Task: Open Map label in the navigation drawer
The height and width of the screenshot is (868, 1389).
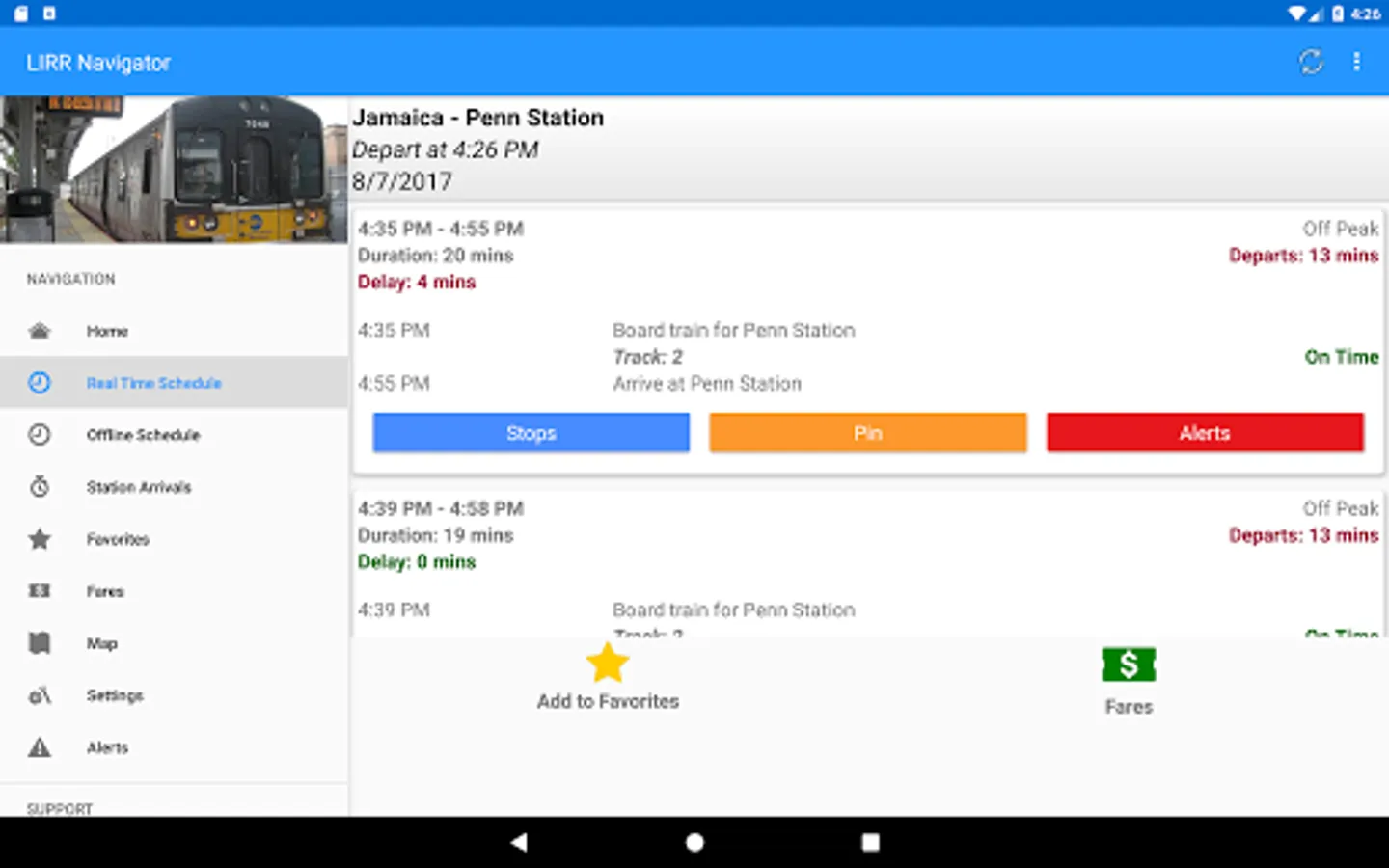Action: 101,643
